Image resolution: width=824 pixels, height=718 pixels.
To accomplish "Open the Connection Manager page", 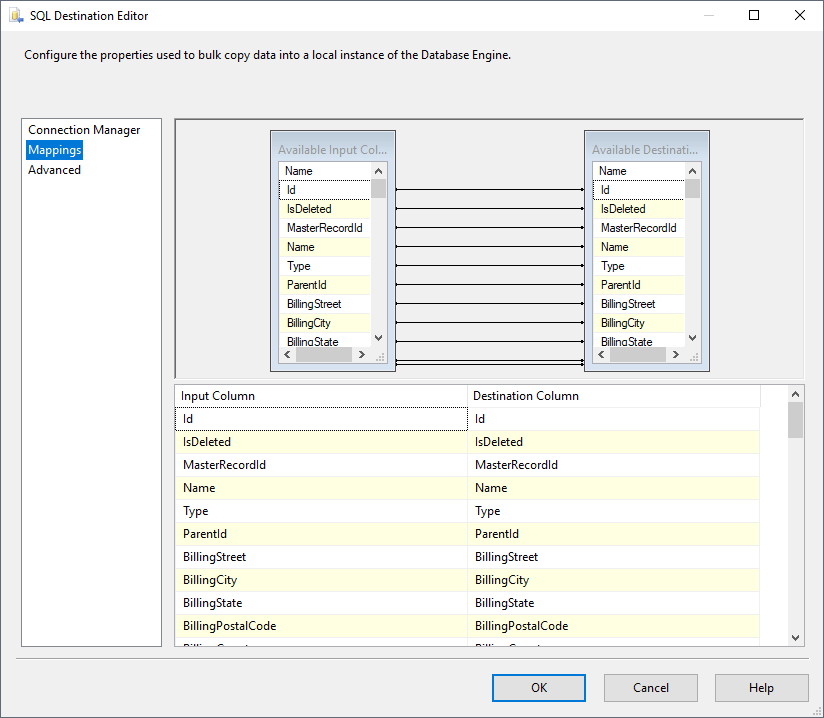I will 84,130.
